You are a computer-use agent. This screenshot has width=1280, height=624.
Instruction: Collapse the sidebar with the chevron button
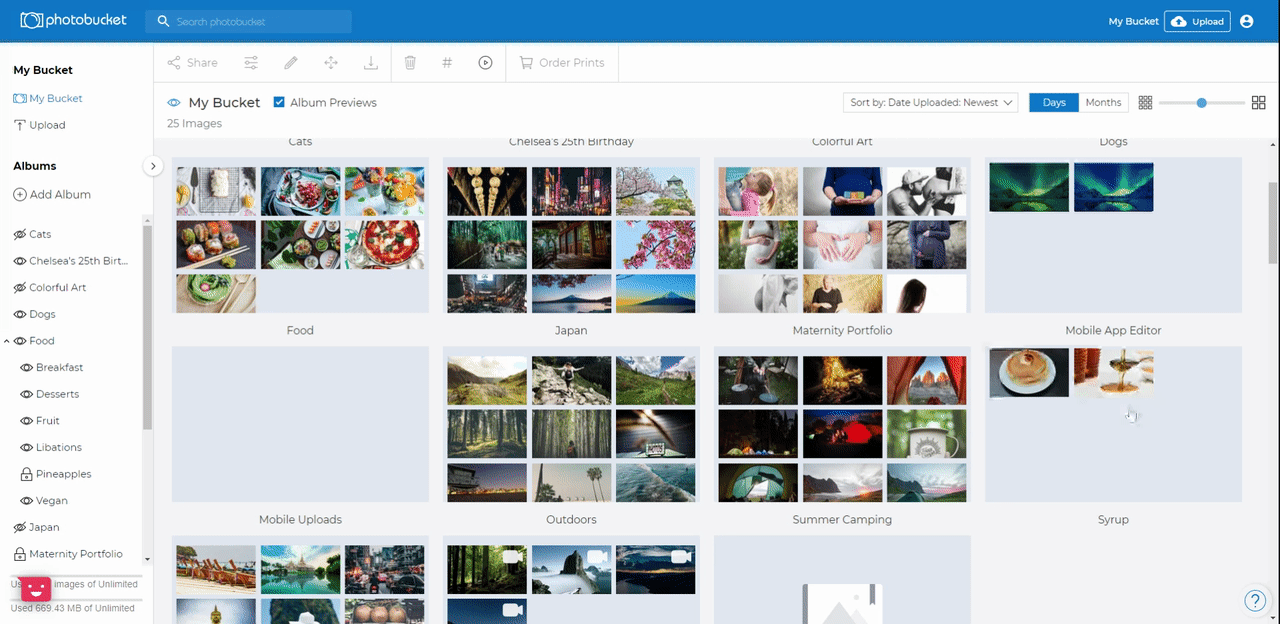click(153, 166)
